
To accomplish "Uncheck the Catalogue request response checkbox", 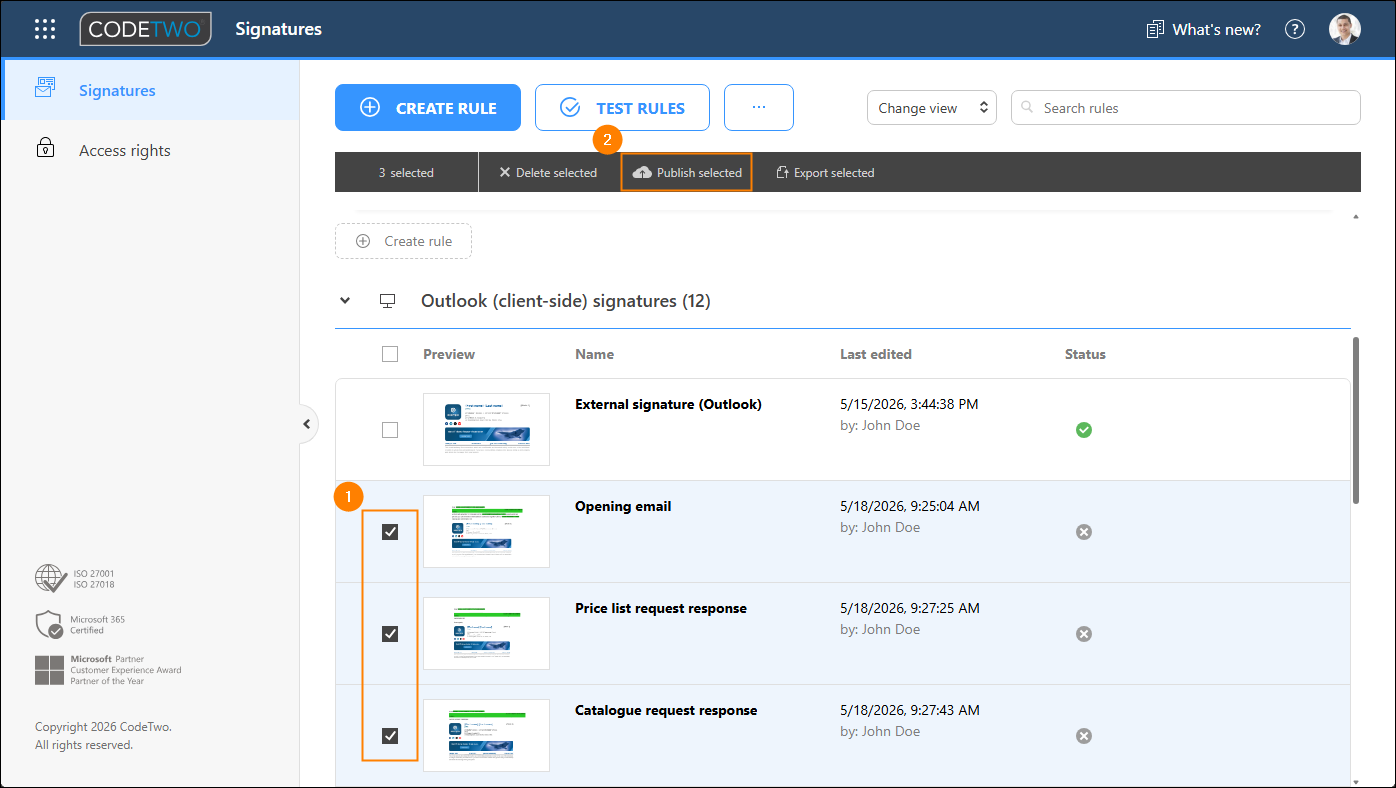I will pos(390,736).
